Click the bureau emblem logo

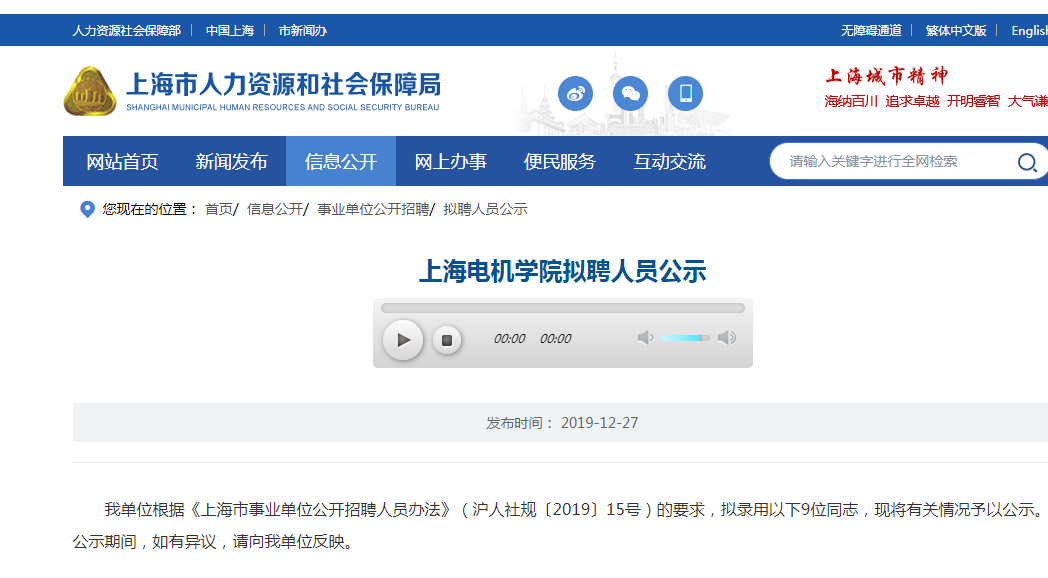pyautogui.click(x=90, y=92)
